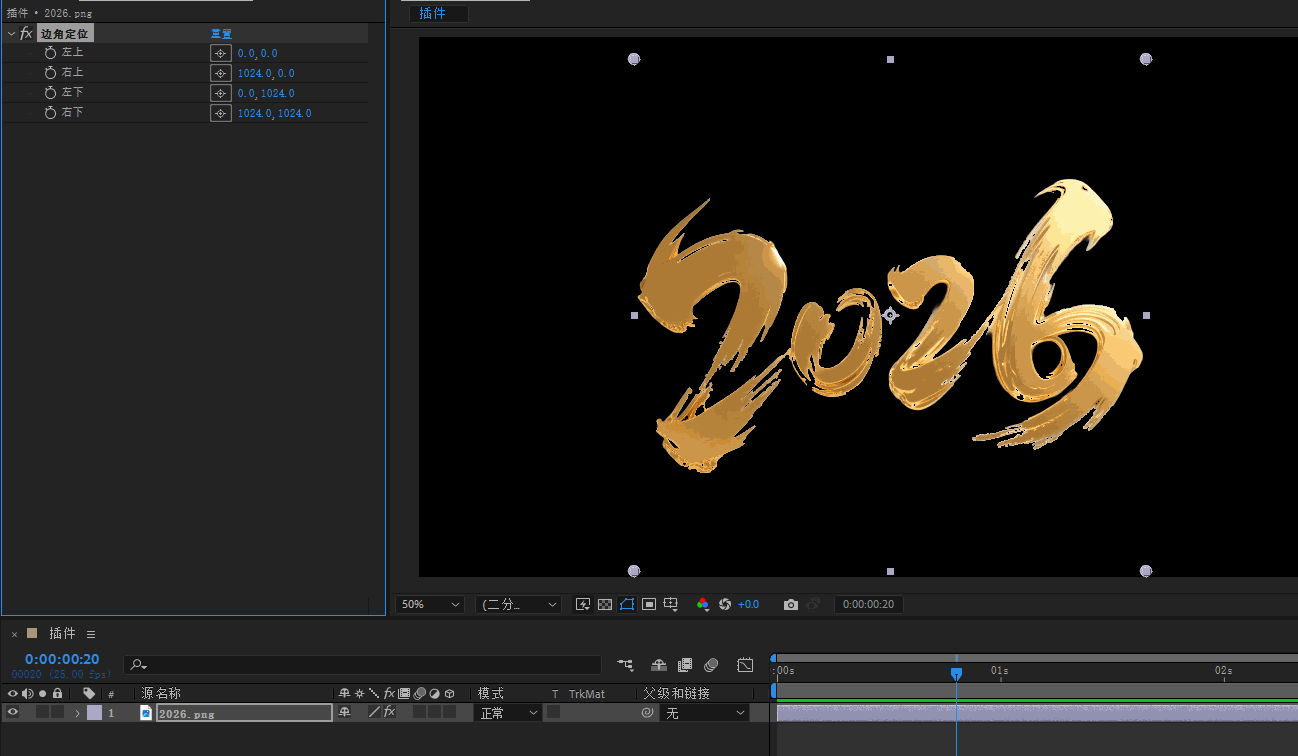Toggle fast previews icon in viewer
Screen dimensions: 1298x756
[x=583, y=604]
